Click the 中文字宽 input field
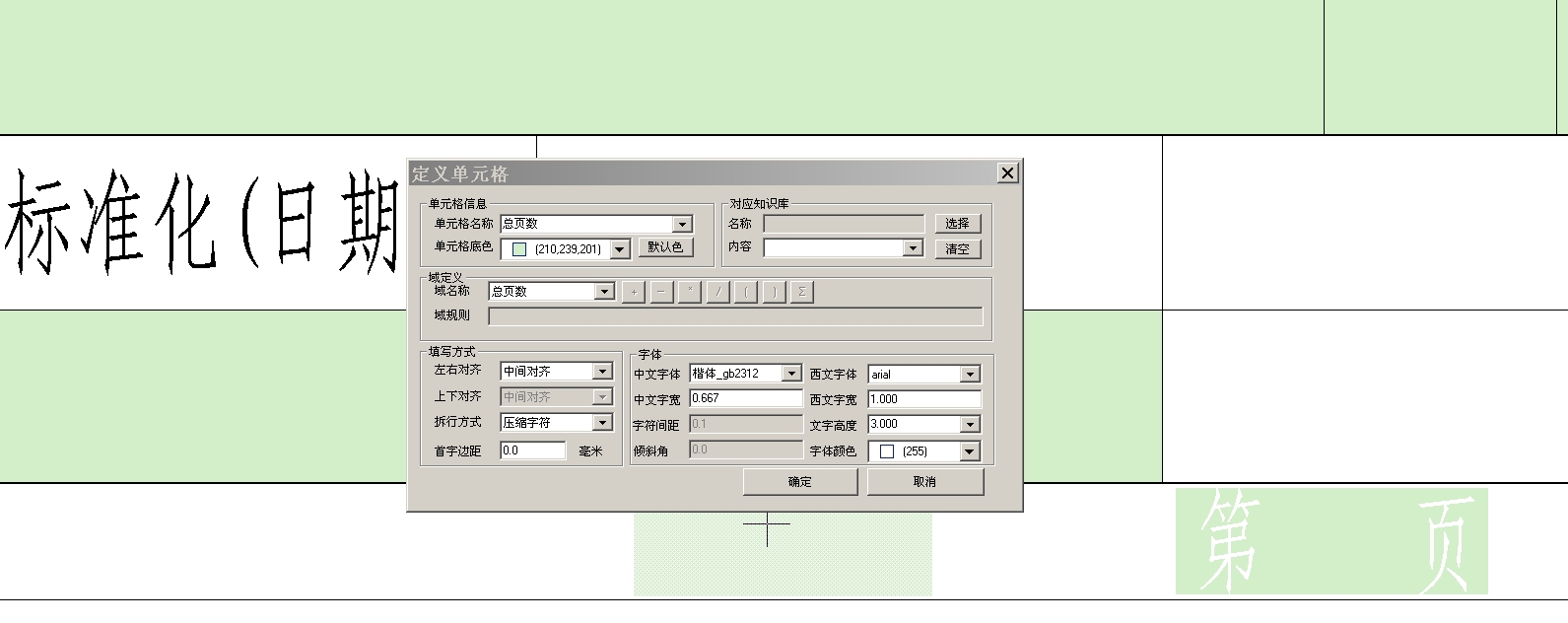 point(745,398)
